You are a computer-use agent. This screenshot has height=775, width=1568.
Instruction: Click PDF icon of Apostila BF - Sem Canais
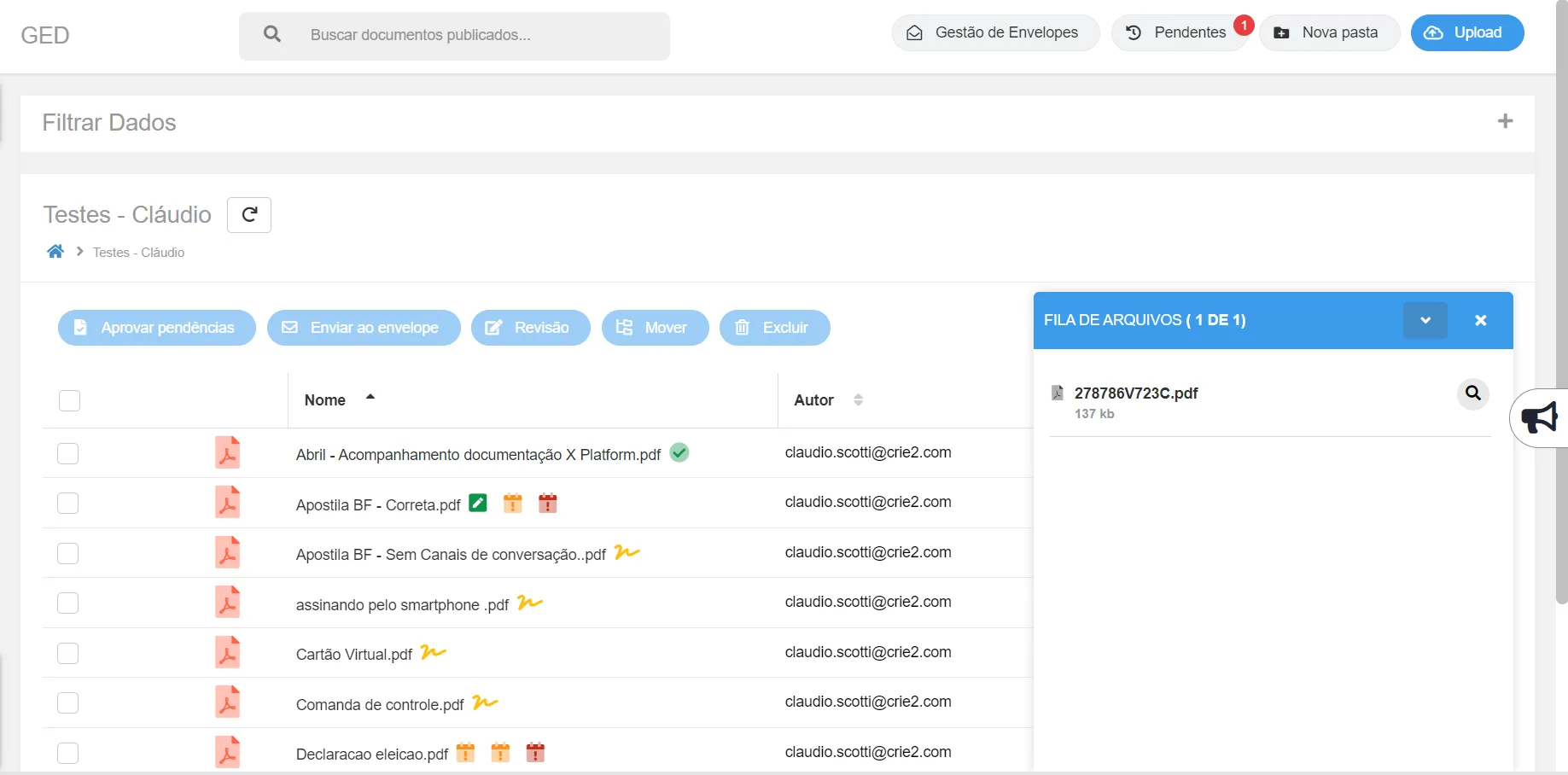coord(227,552)
